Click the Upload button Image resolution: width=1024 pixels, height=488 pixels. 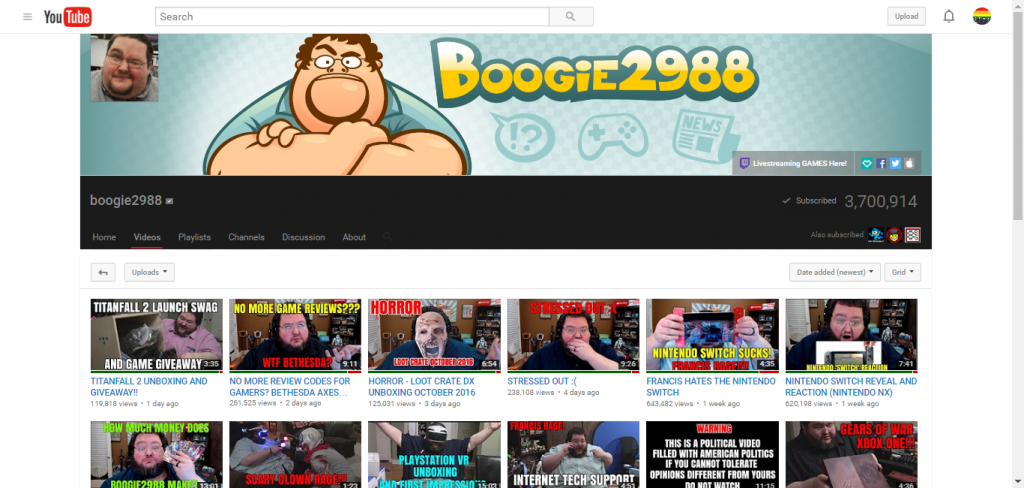906,16
